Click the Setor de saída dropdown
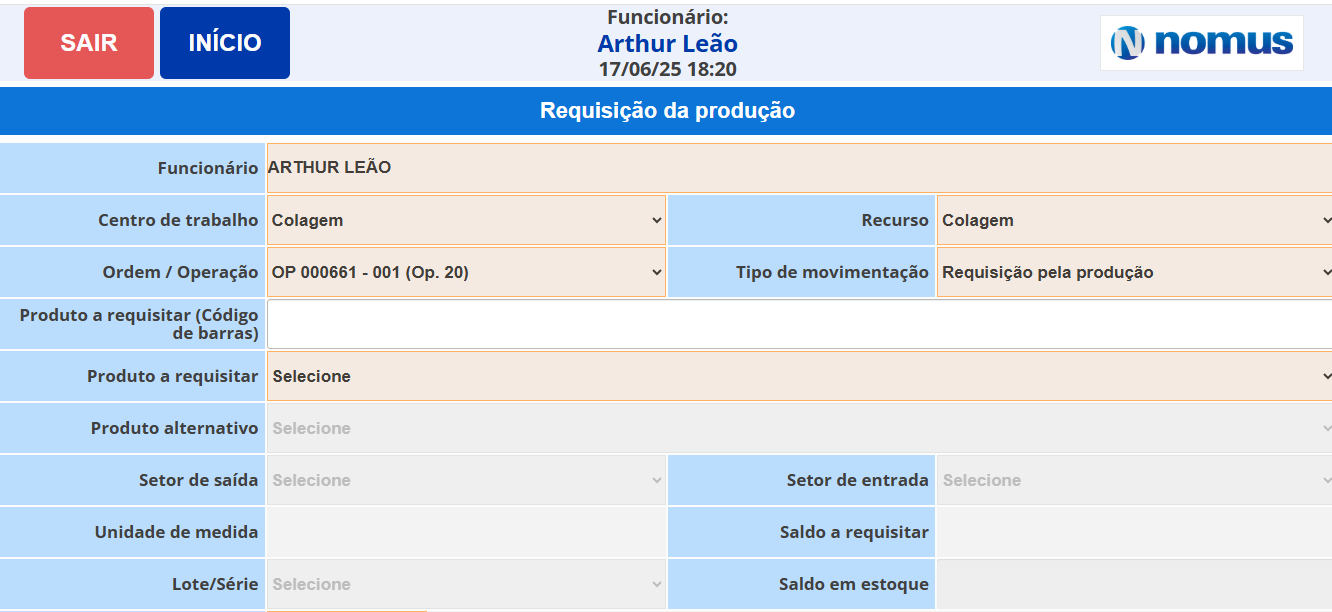 466,480
